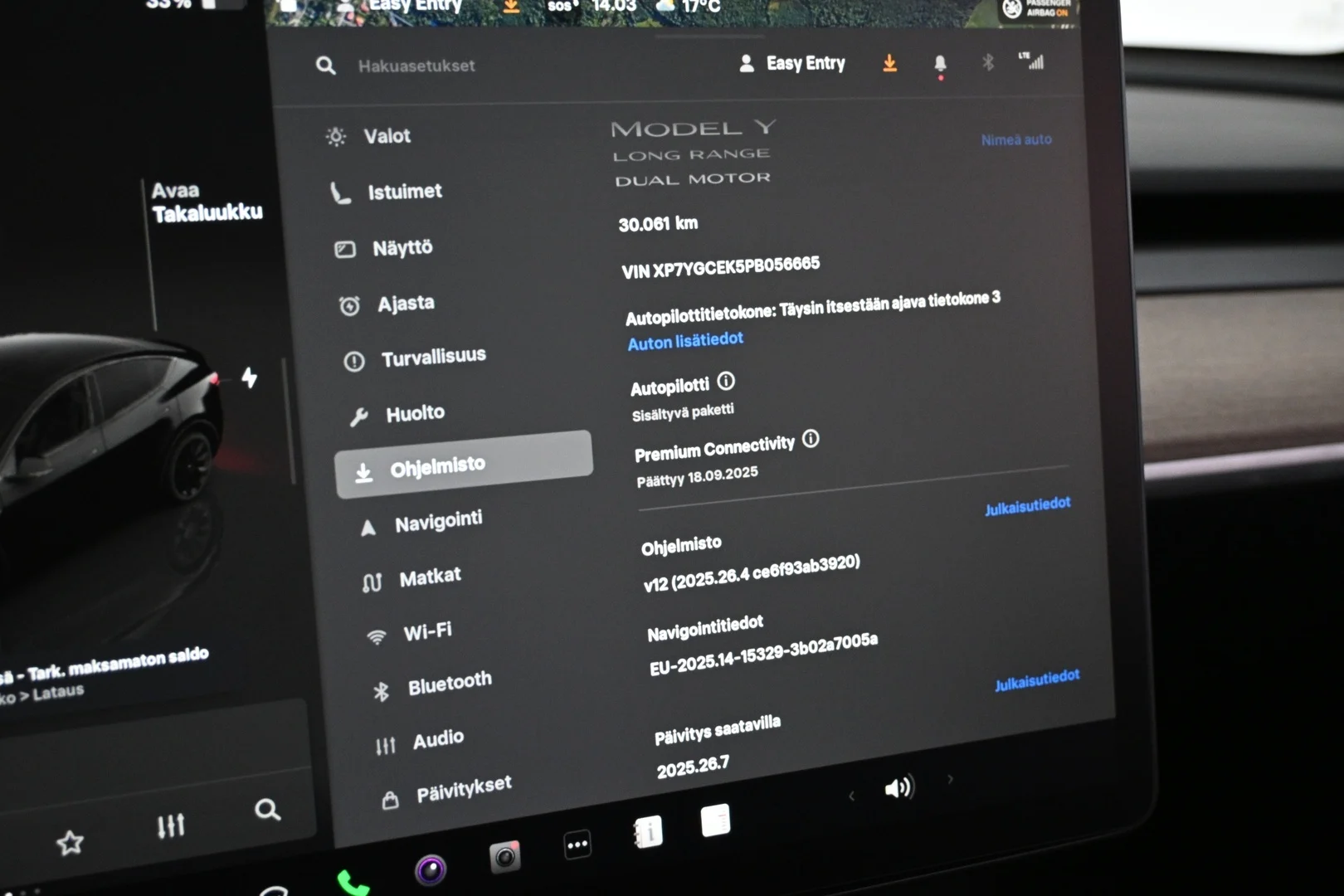Click the info icon beside Premium Connectivity
This screenshot has height=896, width=1344.
(811, 439)
